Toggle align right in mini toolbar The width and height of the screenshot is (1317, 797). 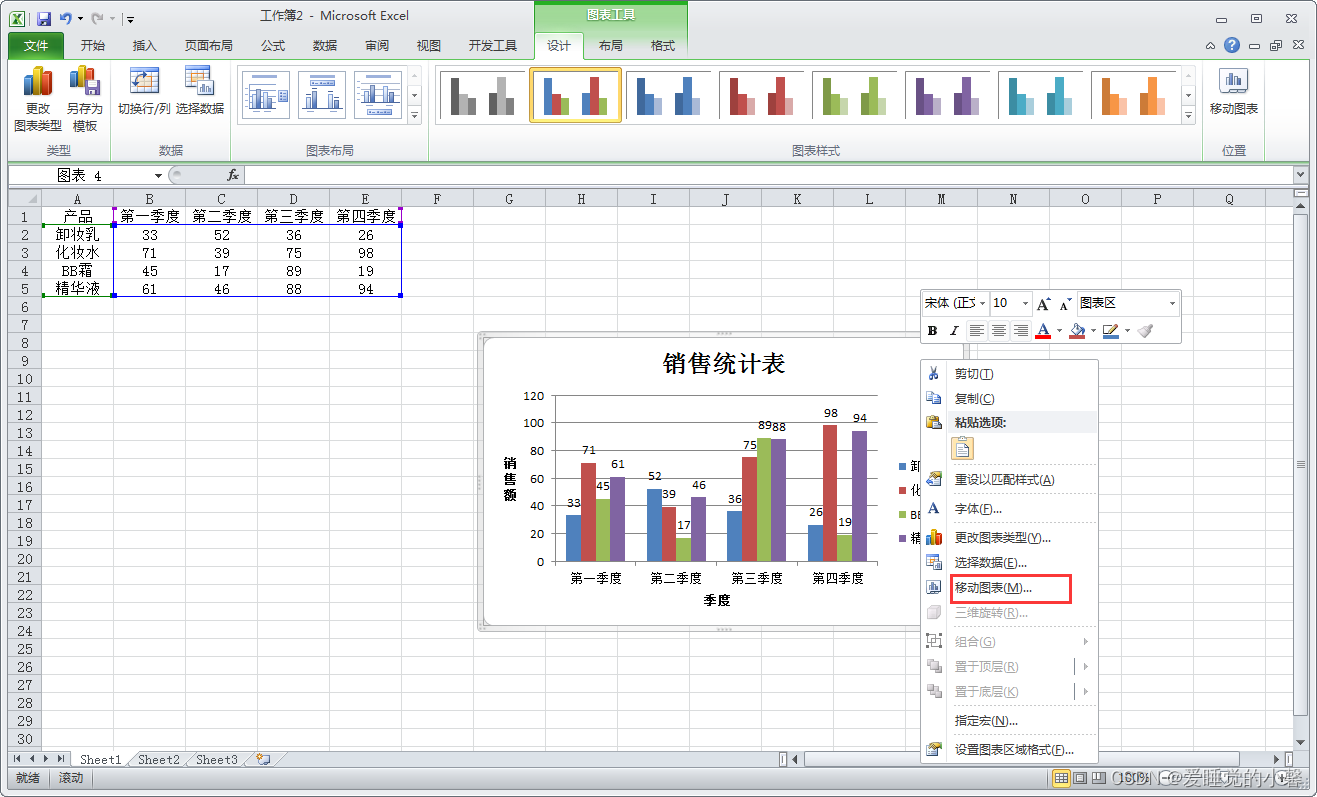1021,330
